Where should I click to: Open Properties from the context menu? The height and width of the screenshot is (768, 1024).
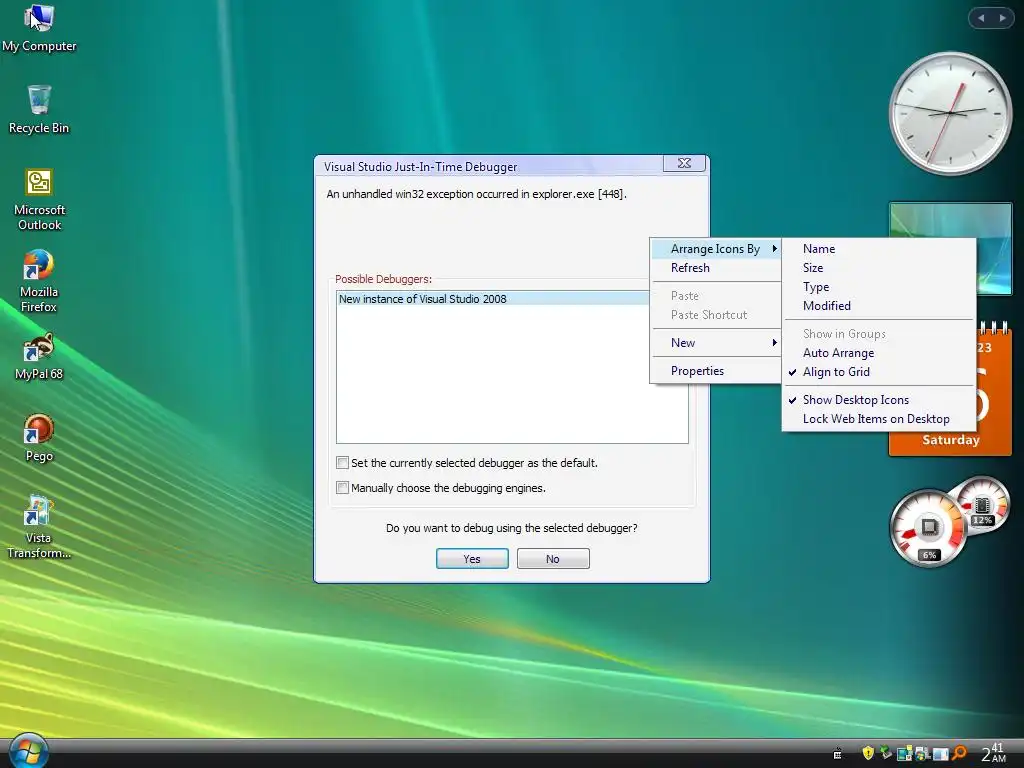(x=716, y=370)
